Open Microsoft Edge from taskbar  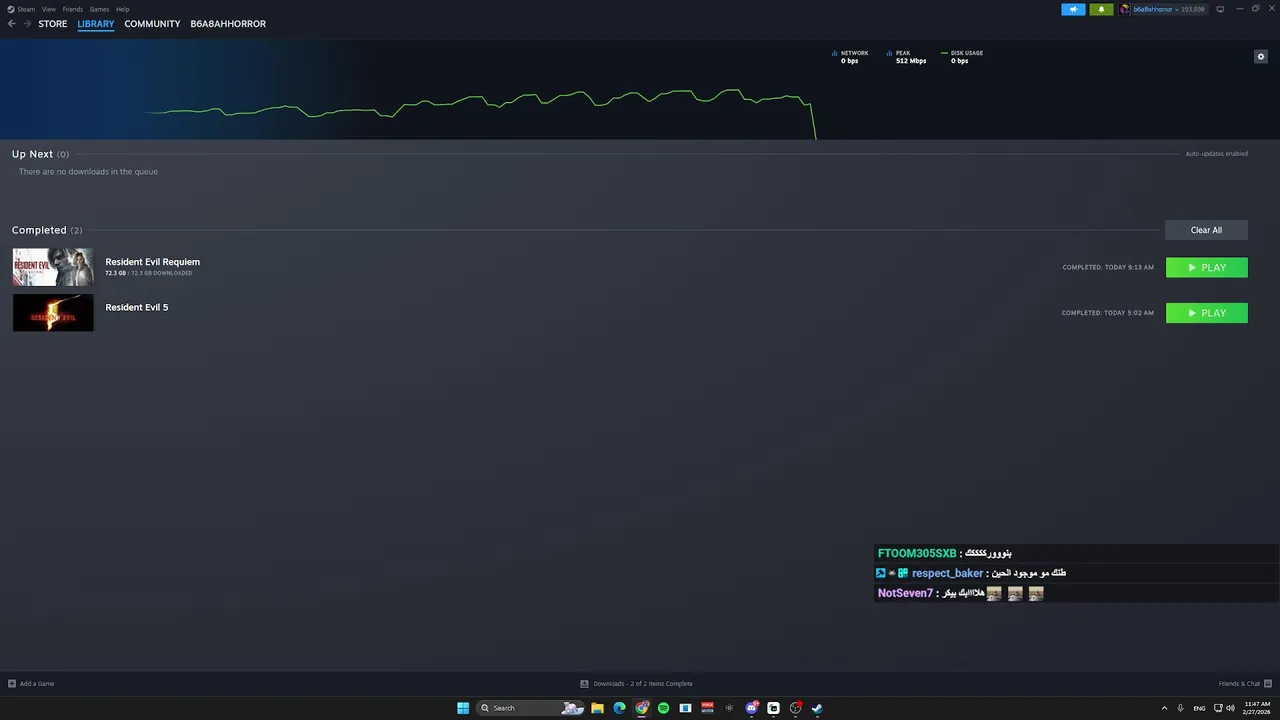pyautogui.click(x=619, y=708)
